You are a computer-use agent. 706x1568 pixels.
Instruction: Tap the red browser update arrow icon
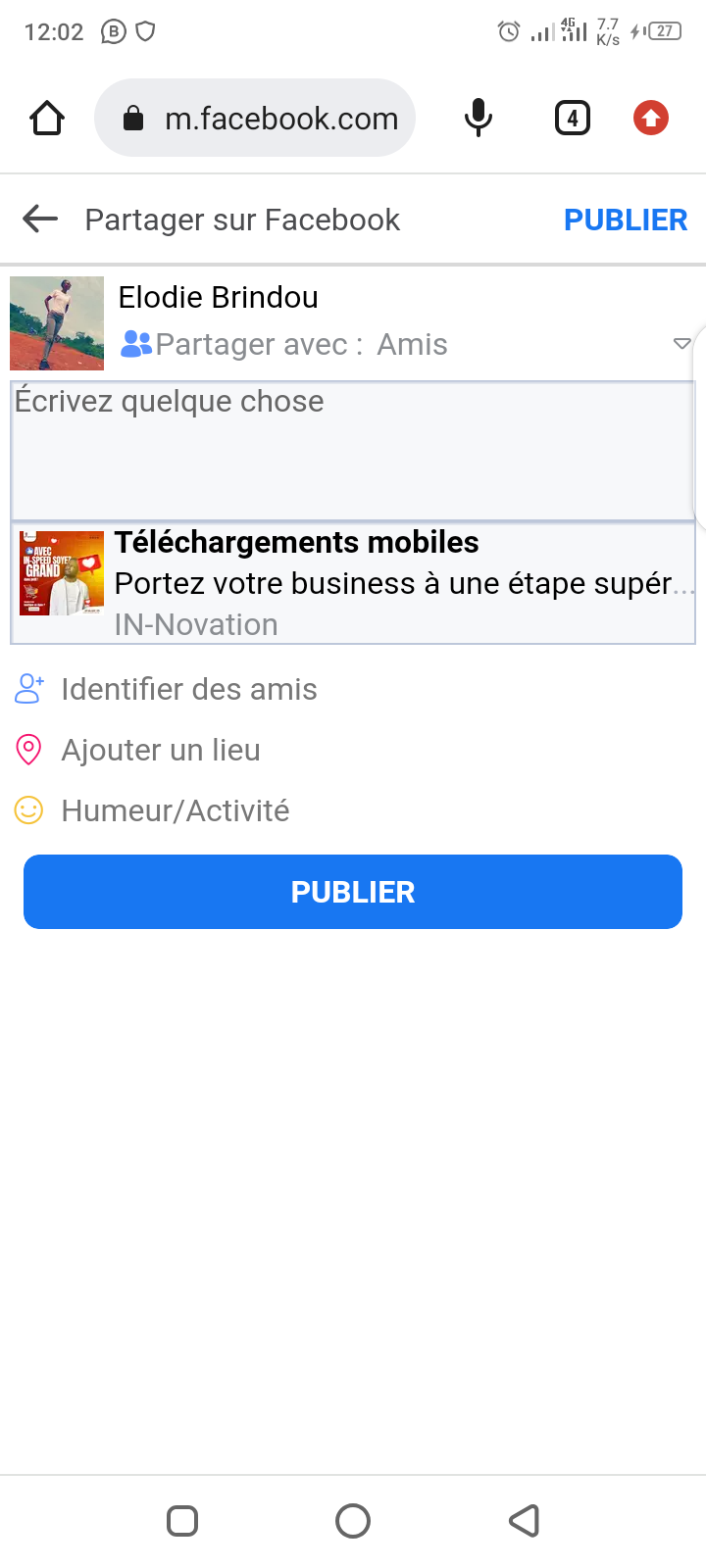click(x=650, y=119)
